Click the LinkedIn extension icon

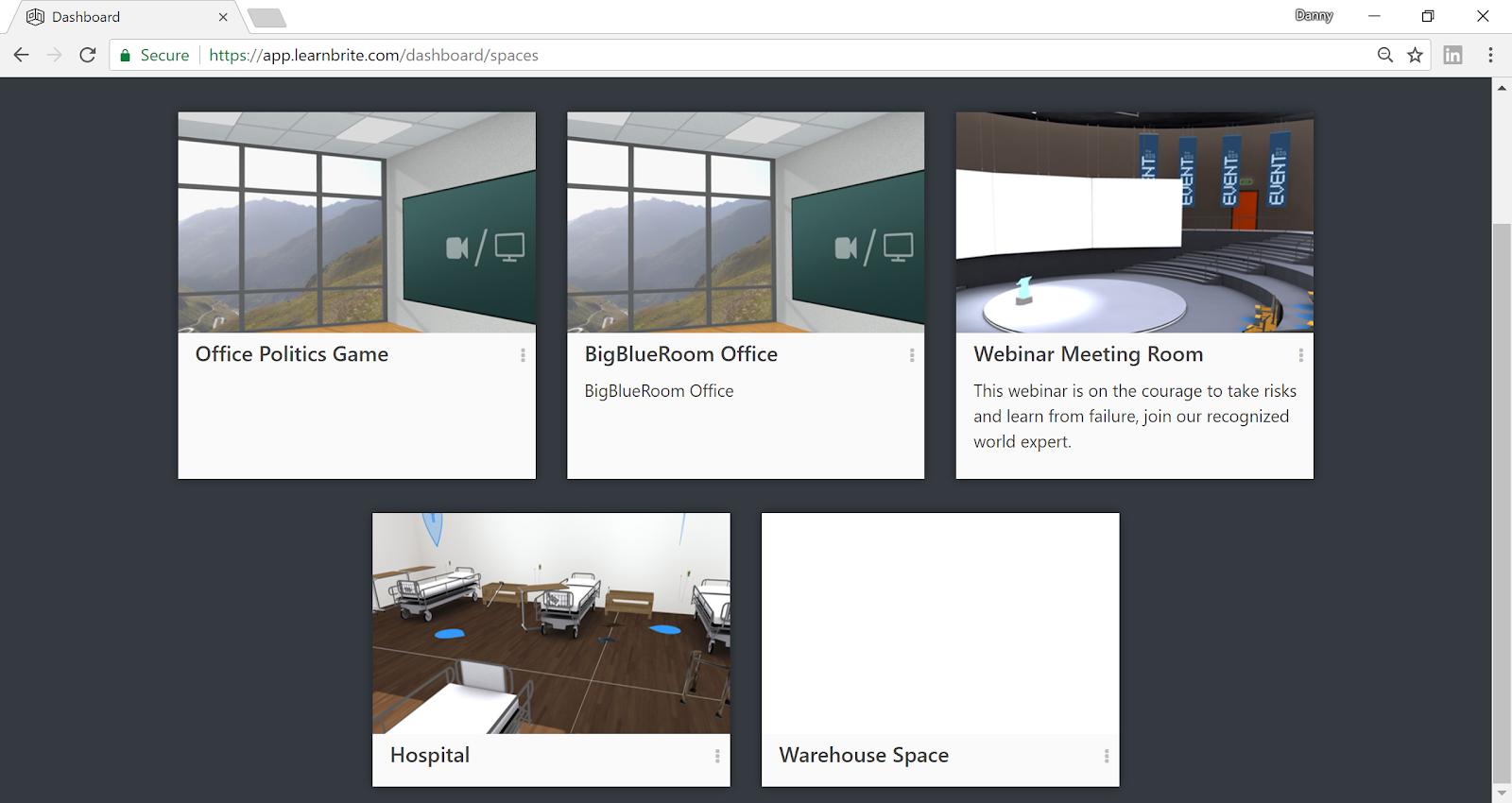(1453, 55)
